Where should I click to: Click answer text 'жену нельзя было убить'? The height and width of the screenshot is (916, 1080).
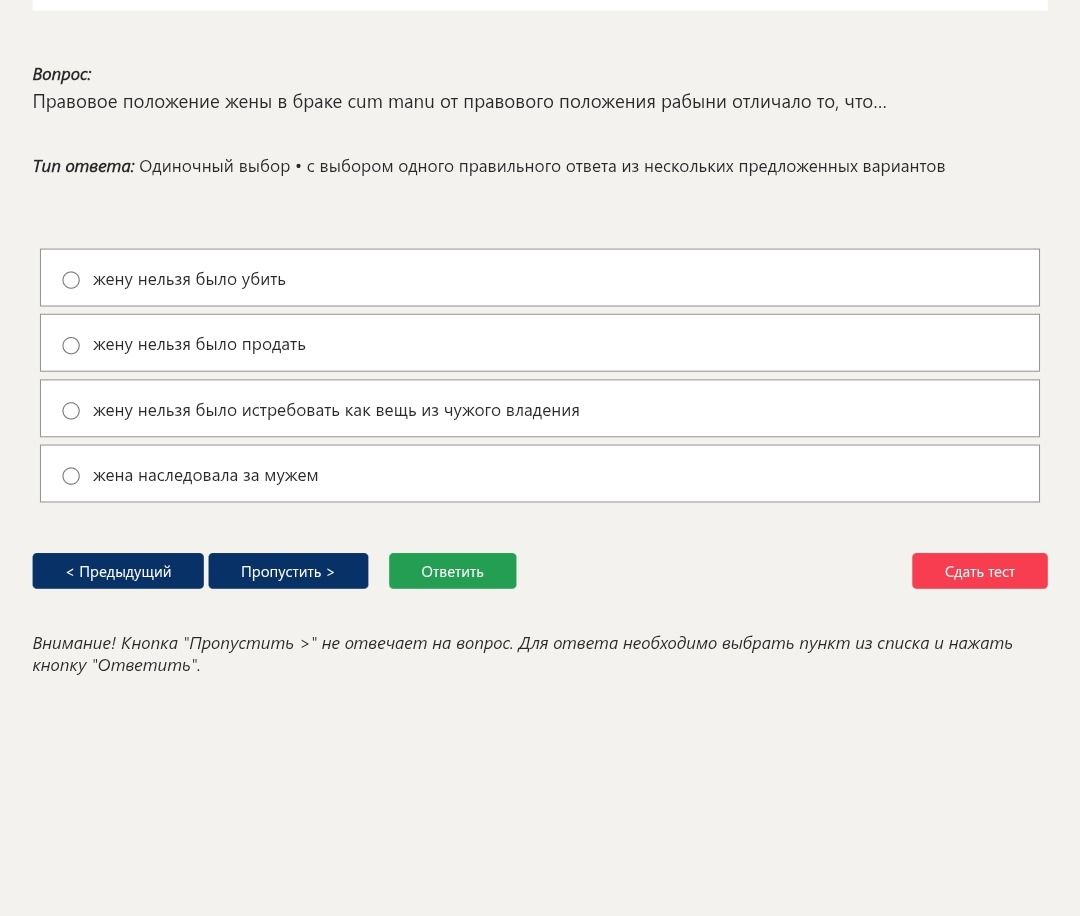pos(189,280)
